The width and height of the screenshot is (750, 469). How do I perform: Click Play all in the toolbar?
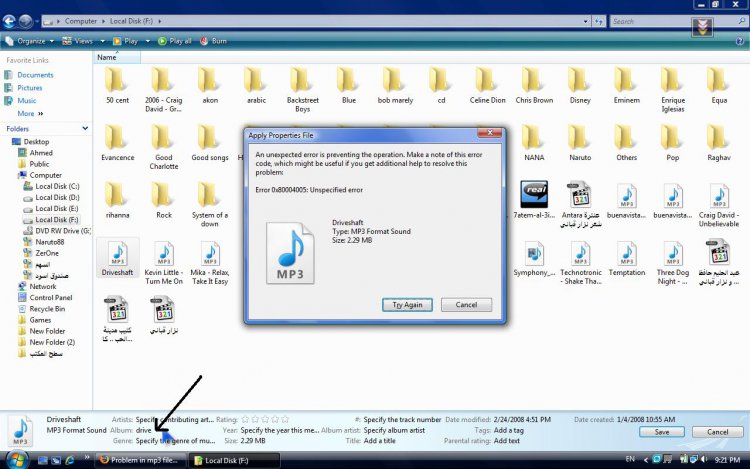point(175,41)
